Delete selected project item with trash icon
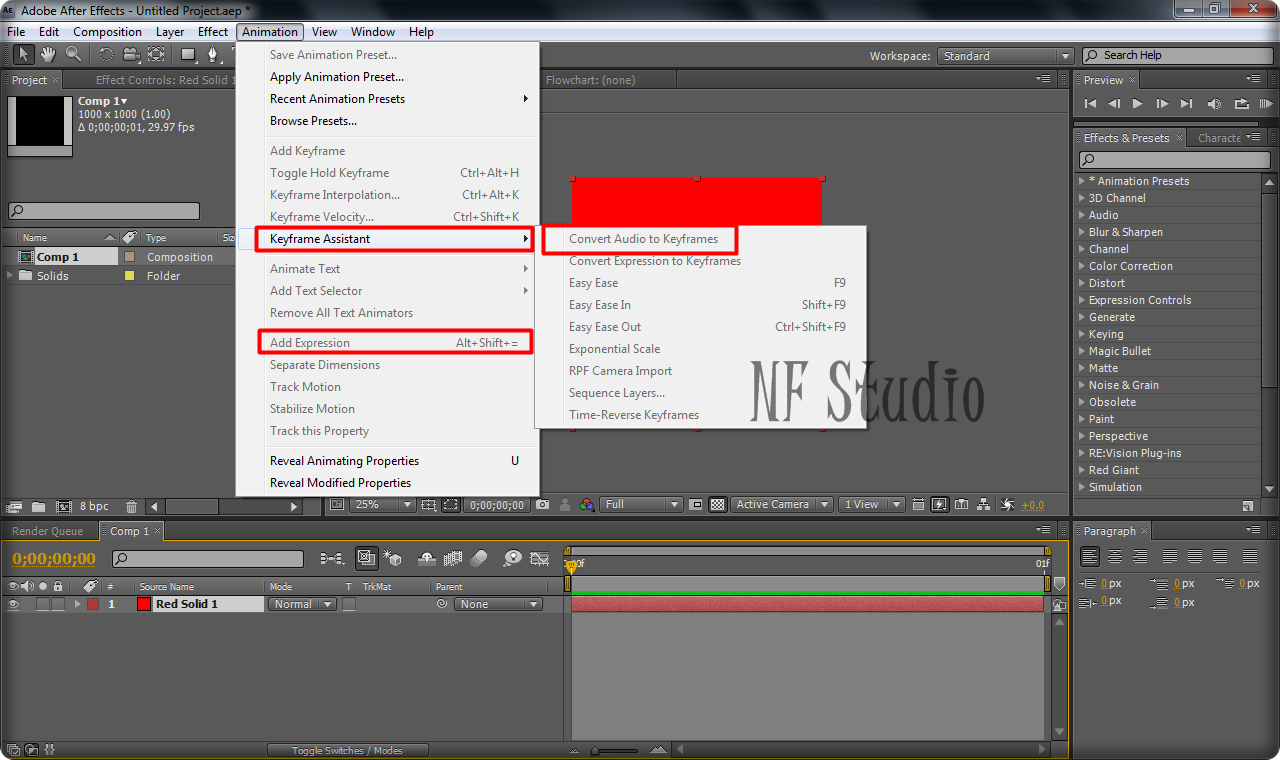 (x=131, y=507)
